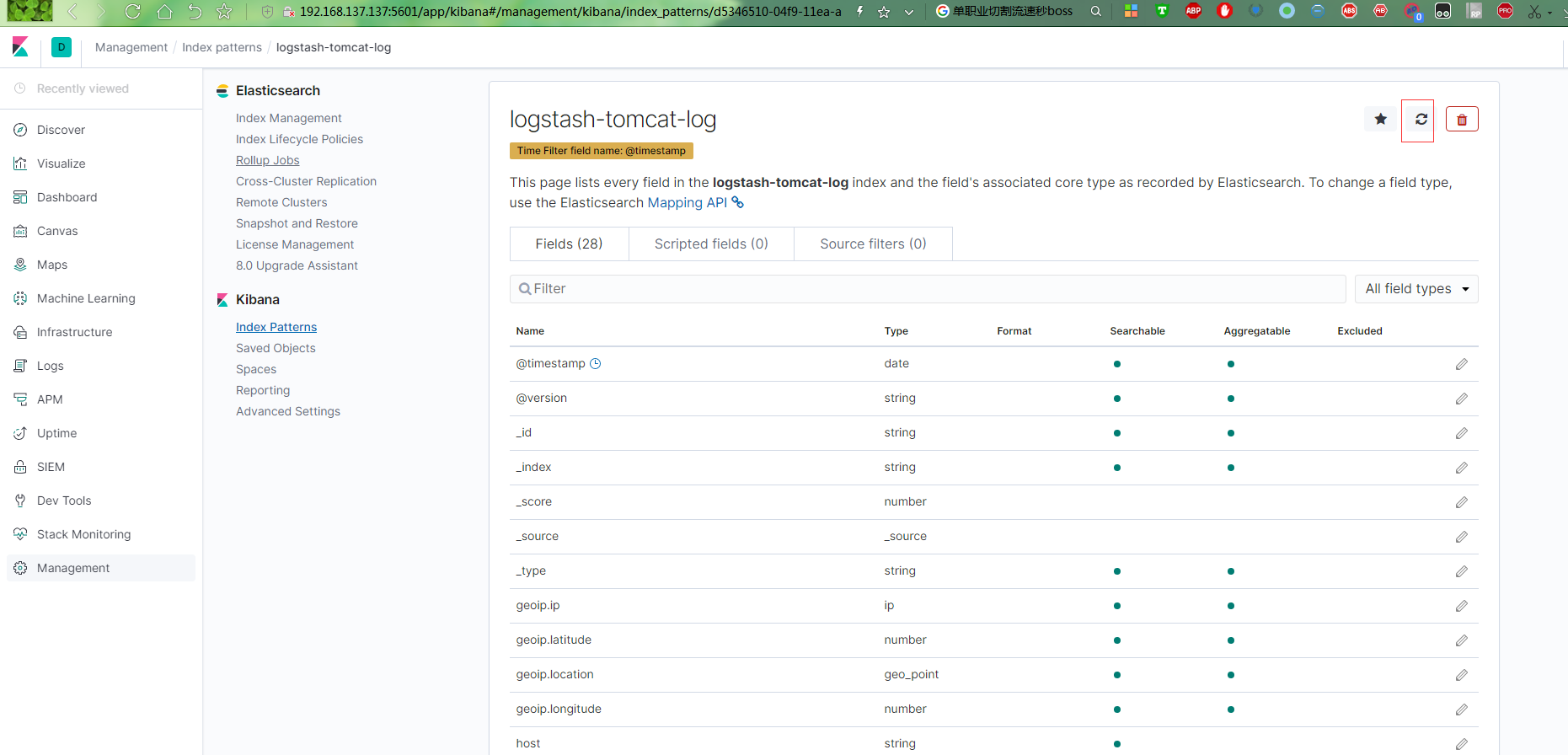
Task: Sort by Name column header
Action: point(530,331)
